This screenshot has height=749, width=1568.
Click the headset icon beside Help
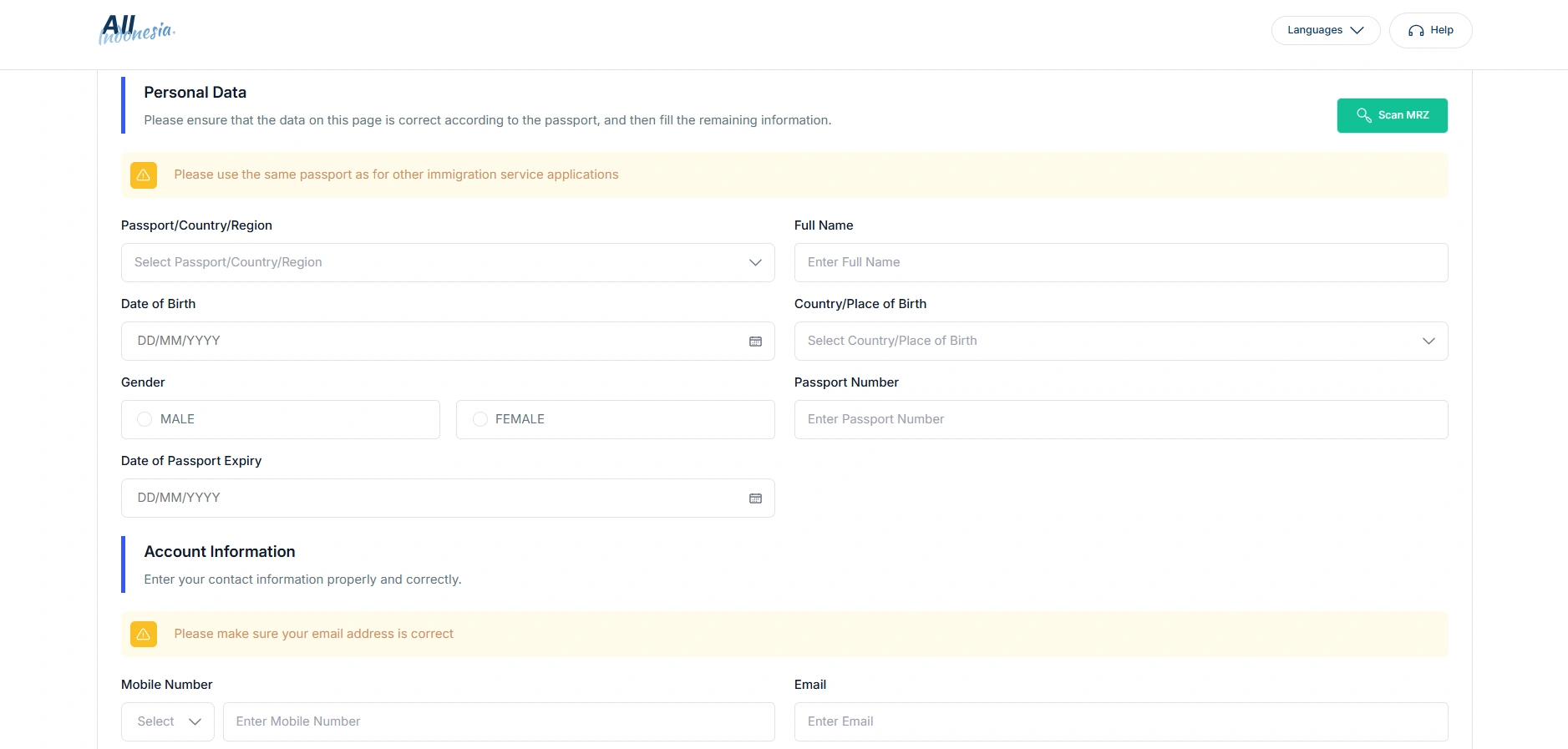(1416, 31)
